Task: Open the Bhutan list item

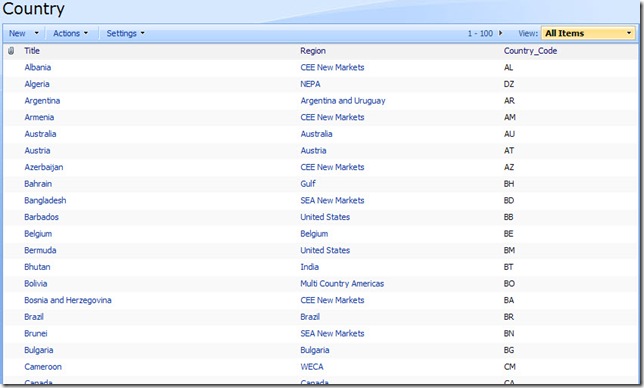Action: pos(37,267)
